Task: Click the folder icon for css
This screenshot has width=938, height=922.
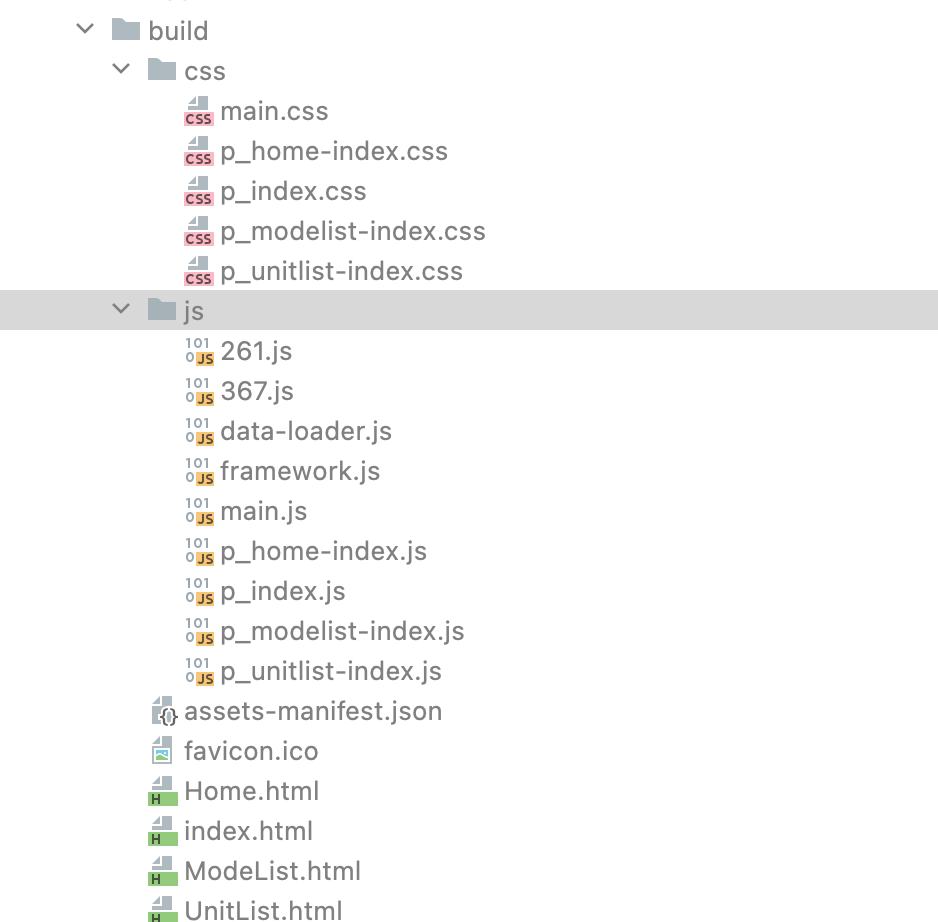Action: (x=163, y=70)
